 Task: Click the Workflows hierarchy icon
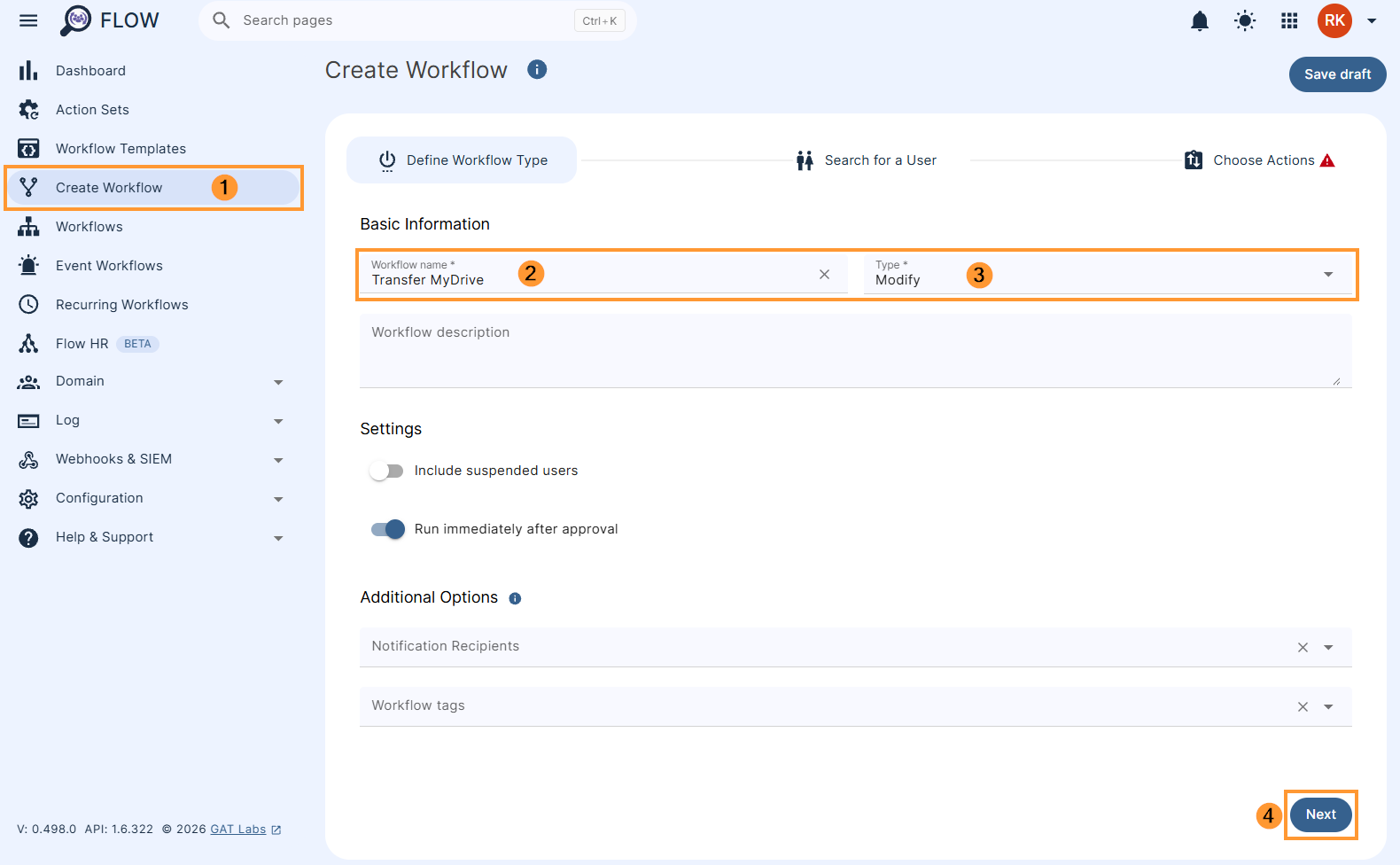[28, 227]
